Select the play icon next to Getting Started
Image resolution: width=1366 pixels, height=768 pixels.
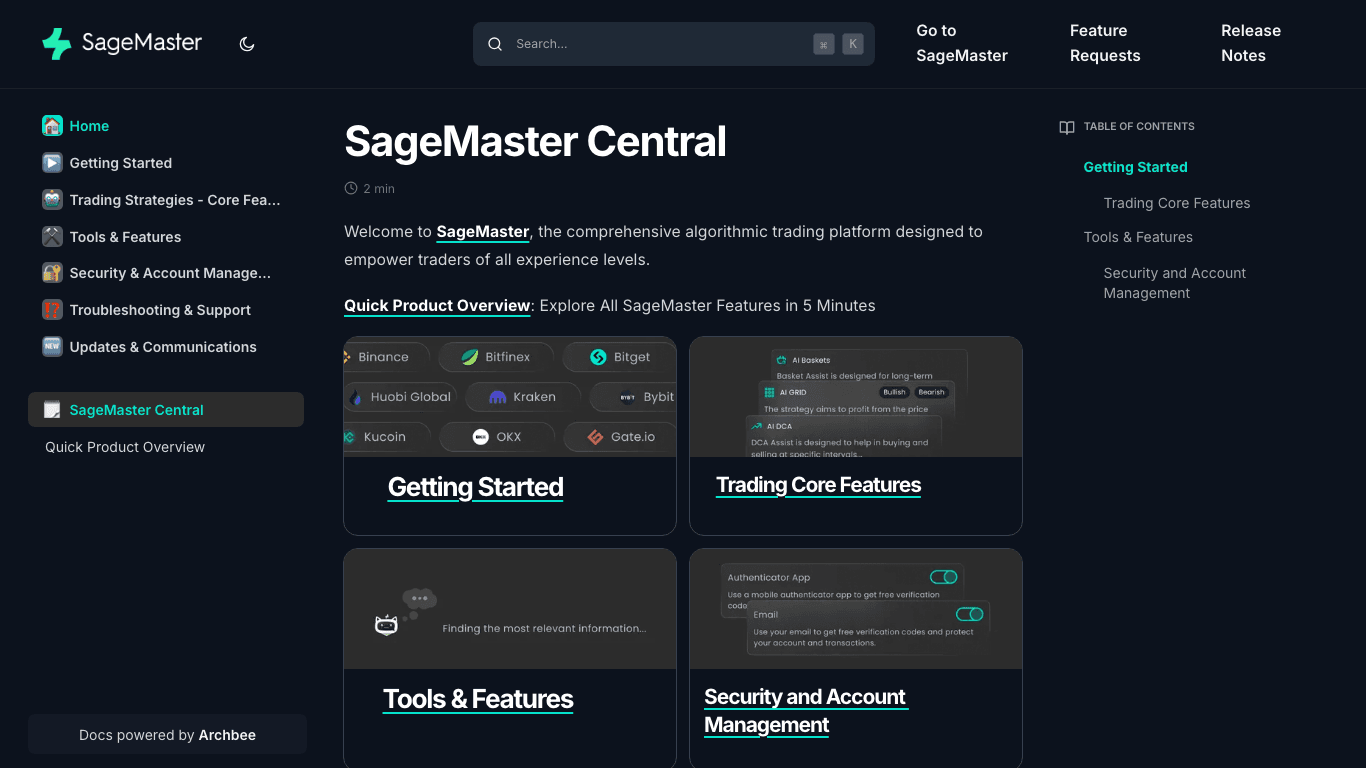click(x=52, y=162)
